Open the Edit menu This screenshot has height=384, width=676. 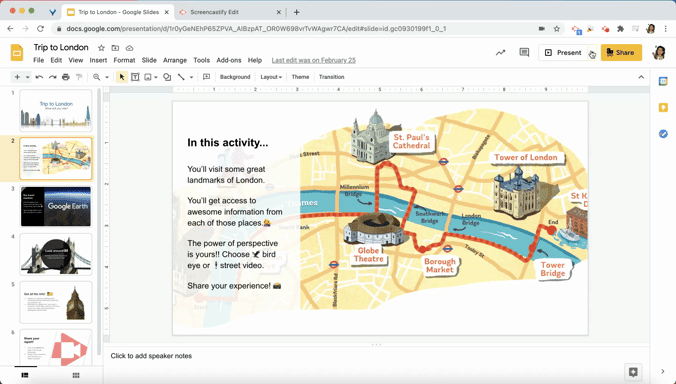click(56, 60)
